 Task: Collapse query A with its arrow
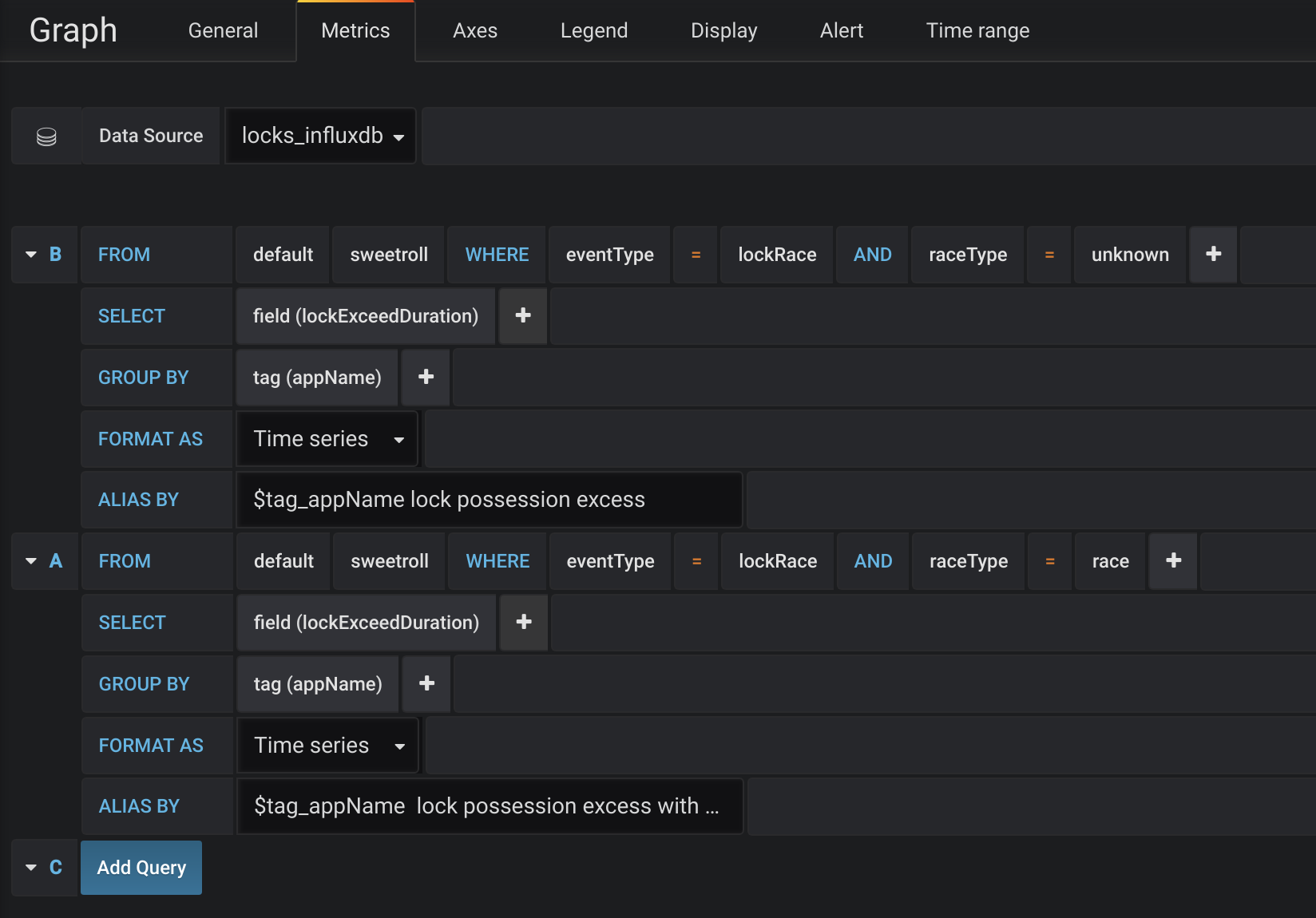(x=31, y=561)
